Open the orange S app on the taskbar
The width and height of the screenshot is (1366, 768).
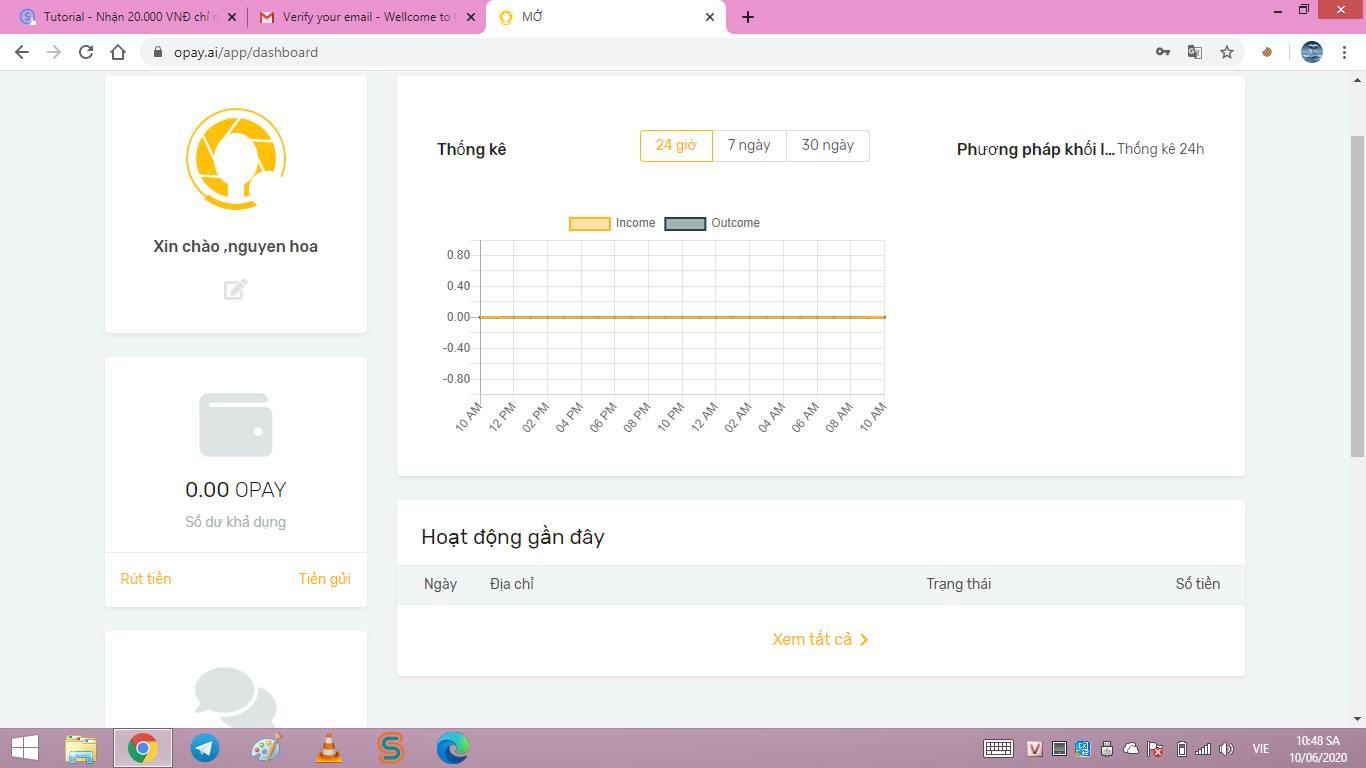click(391, 748)
